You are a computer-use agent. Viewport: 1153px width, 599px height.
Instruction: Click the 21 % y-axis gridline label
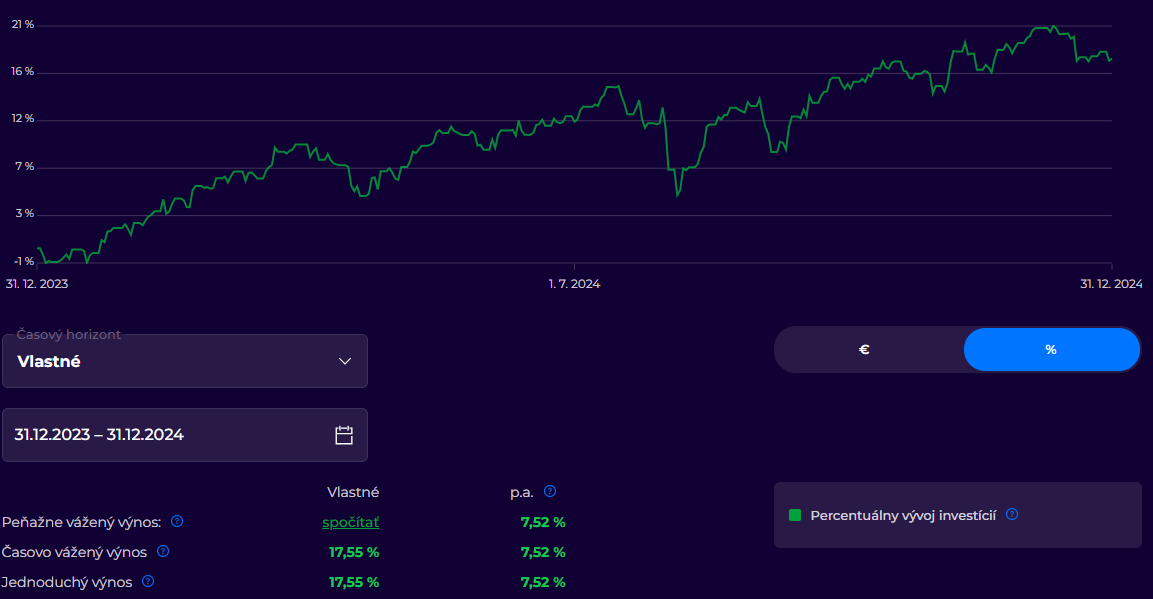23,25
